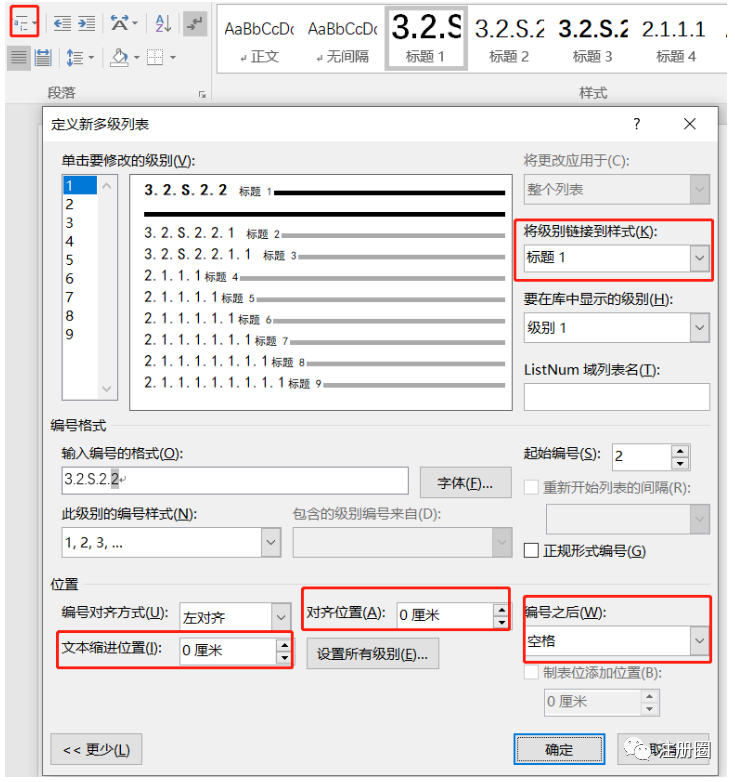Click the increase indent icon

[86, 23]
